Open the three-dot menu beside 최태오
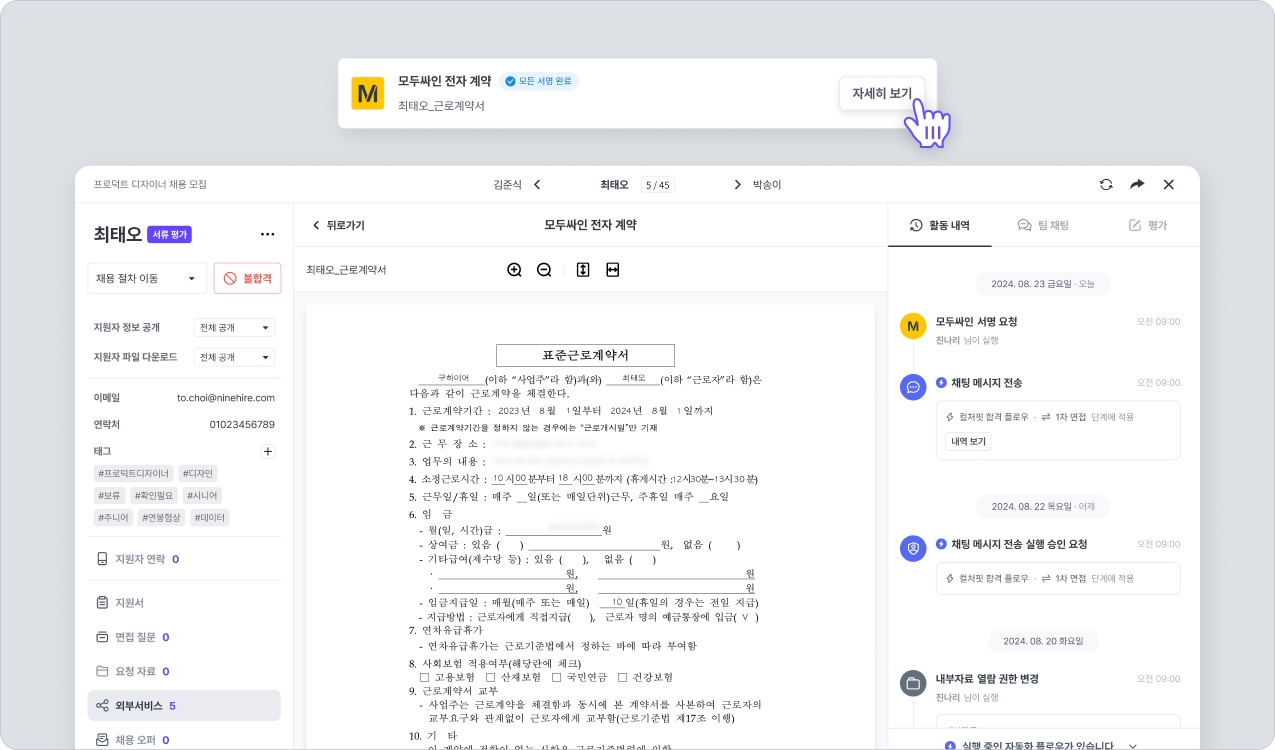This screenshot has height=750, width=1275. pyautogui.click(x=267, y=234)
